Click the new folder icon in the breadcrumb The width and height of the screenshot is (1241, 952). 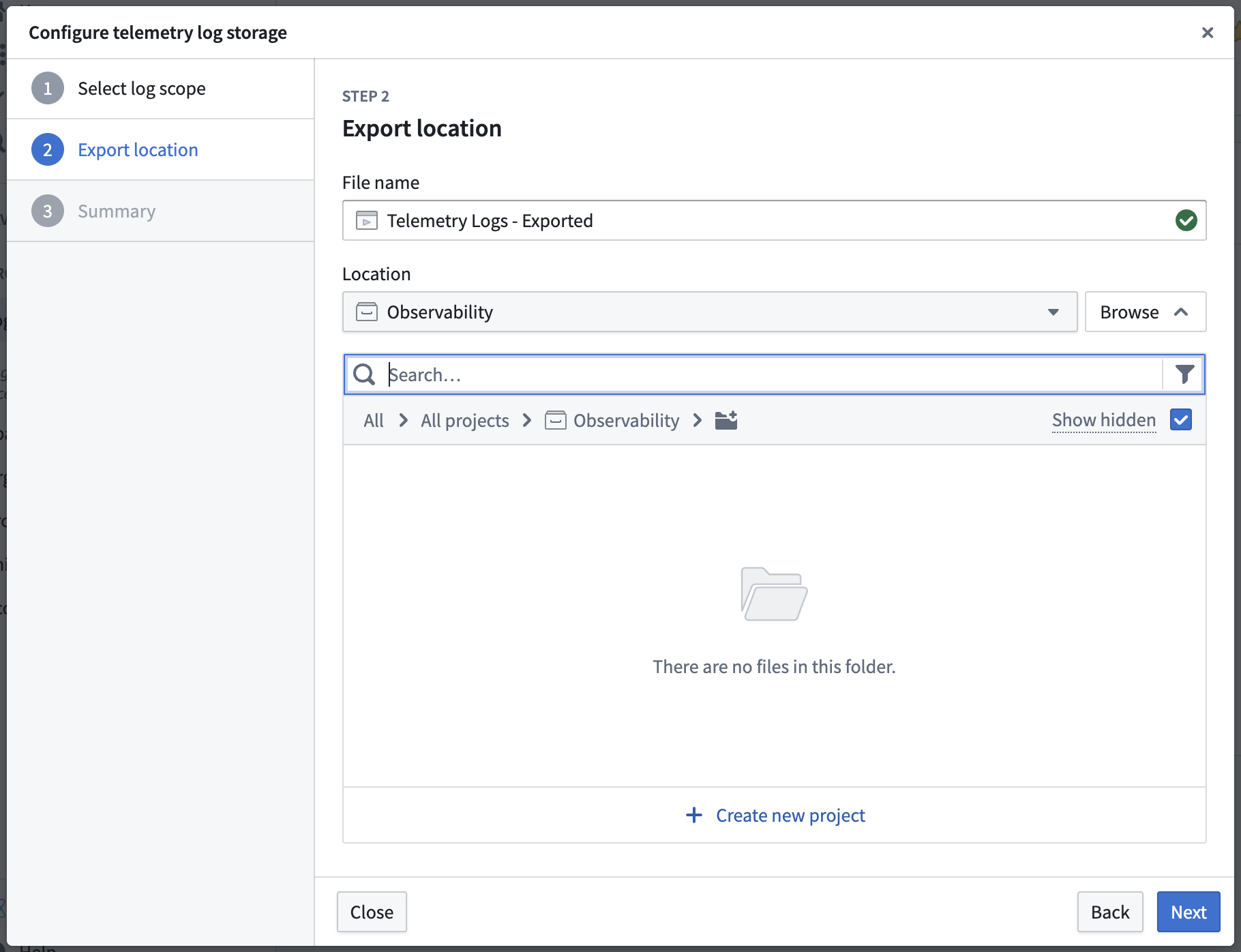[726, 420]
